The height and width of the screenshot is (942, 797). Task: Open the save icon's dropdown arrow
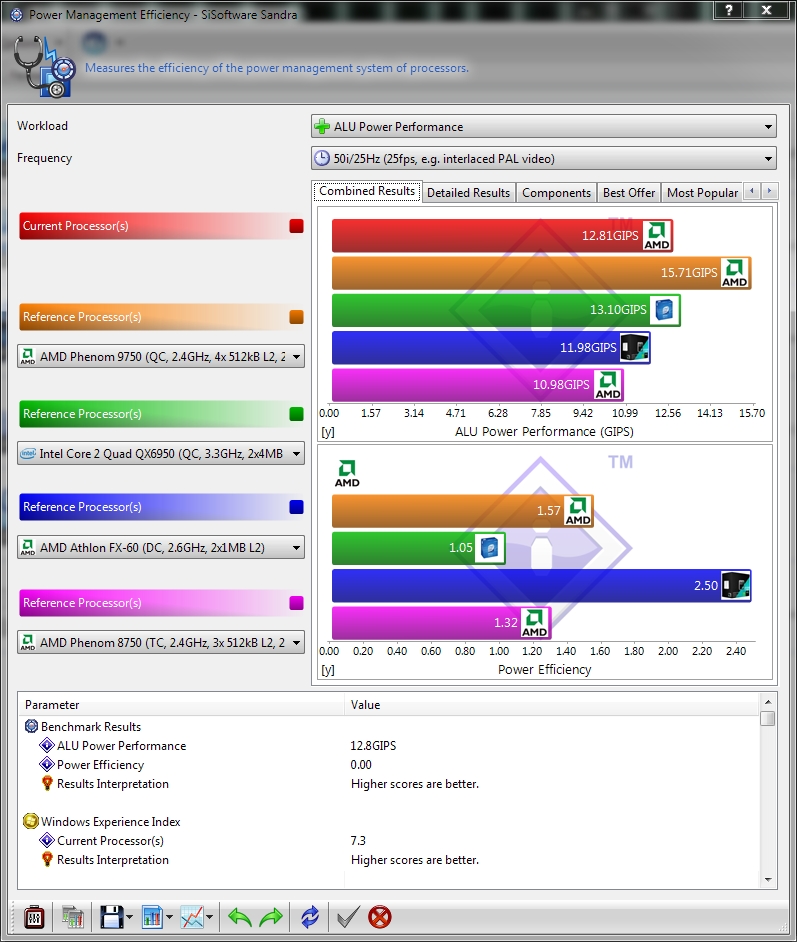130,917
